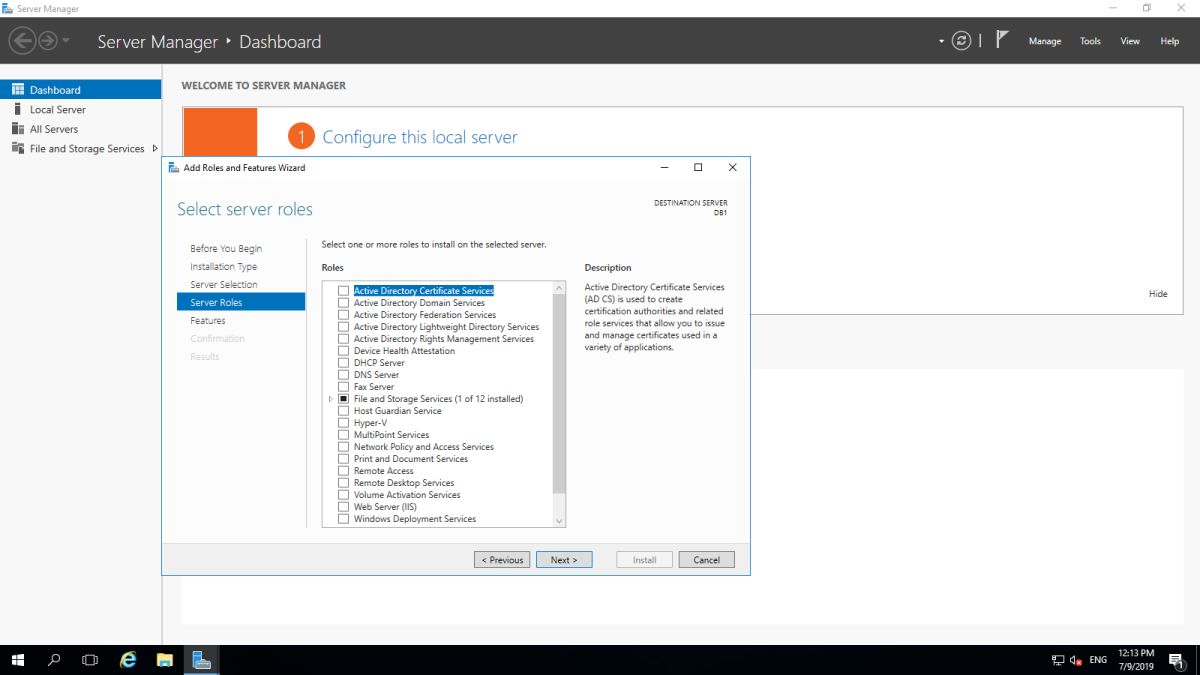Select Local Server in the left pane
The width and height of the screenshot is (1200, 675).
tap(80, 109)
